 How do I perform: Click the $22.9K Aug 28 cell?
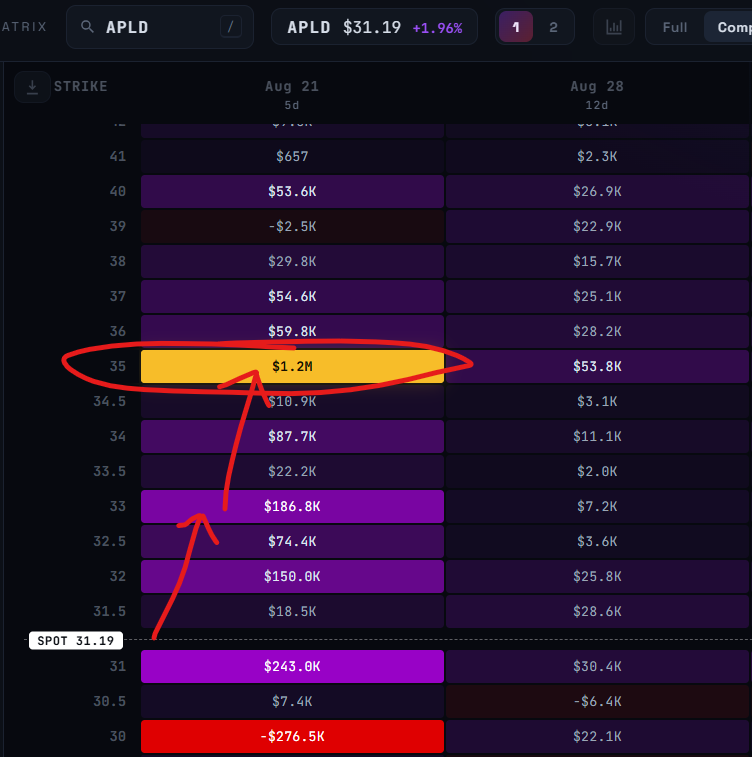(597, 226)
